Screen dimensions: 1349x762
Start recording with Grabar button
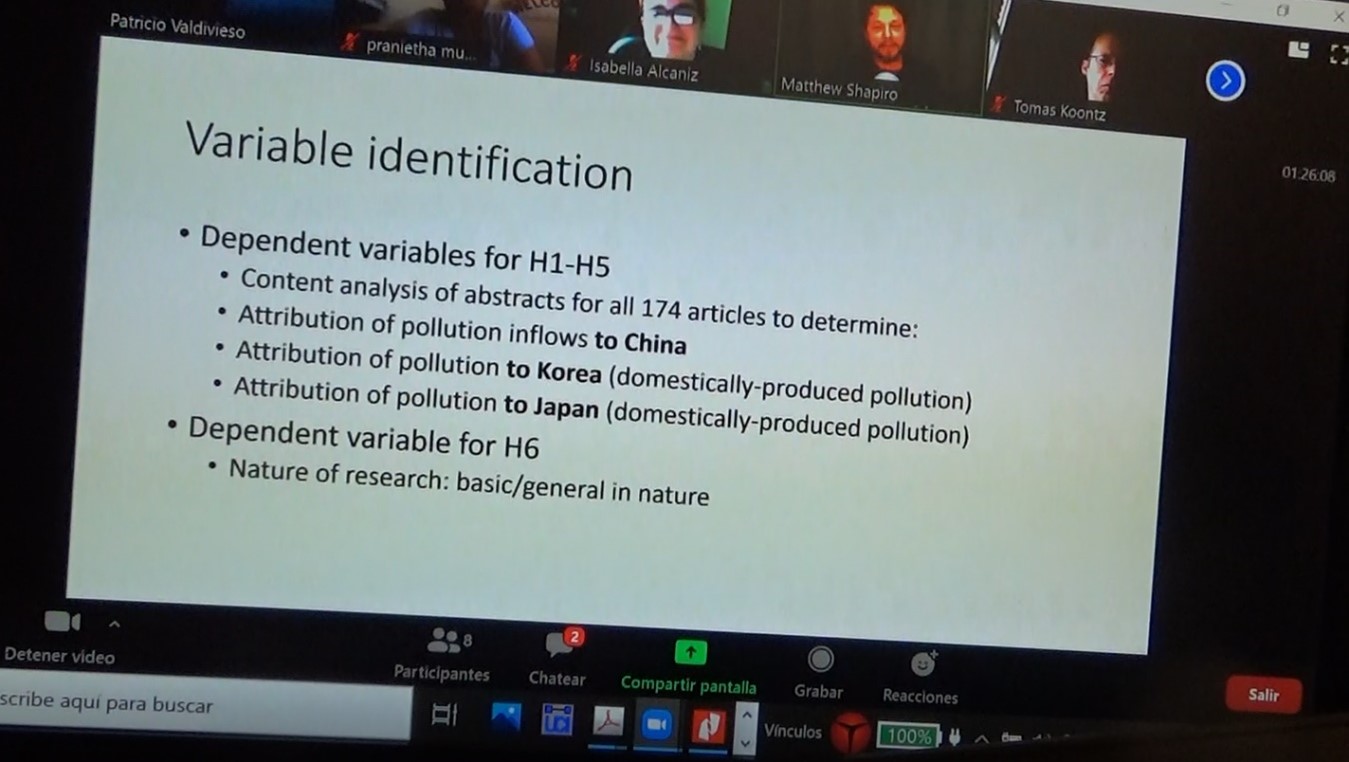click(x=819, y=672)
